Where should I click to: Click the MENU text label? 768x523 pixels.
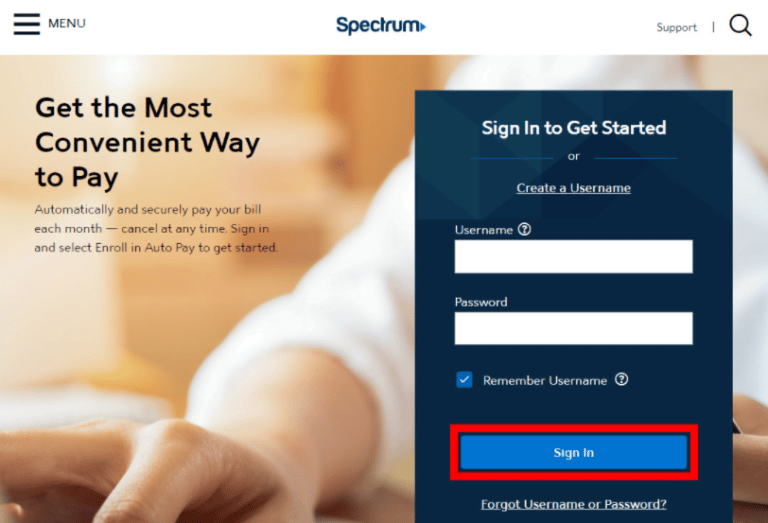pos(67,24)
